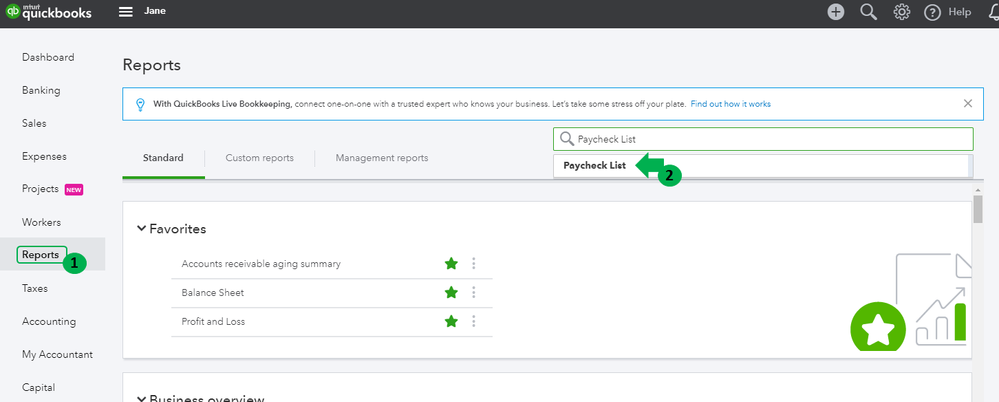Click Find out how it works link
This screenshot has width=999, height=402.
(x=730, y=104)
